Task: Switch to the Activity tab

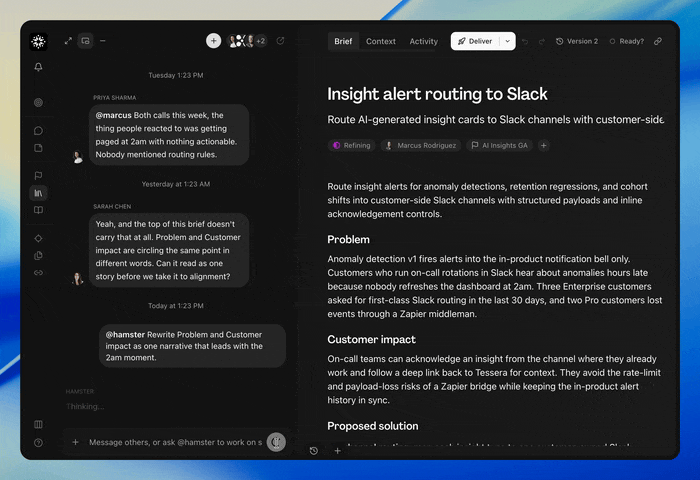Action: point(424,42)
